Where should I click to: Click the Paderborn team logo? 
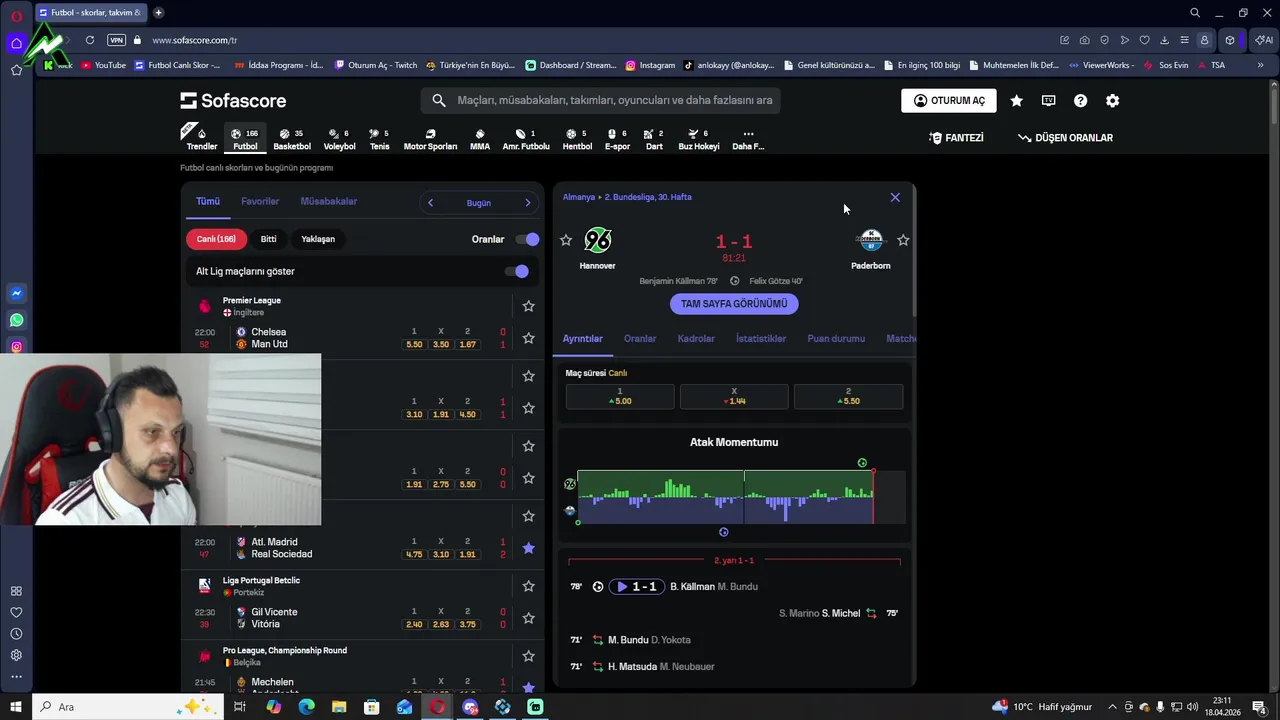pyautogui.click(x=871, y=240)
